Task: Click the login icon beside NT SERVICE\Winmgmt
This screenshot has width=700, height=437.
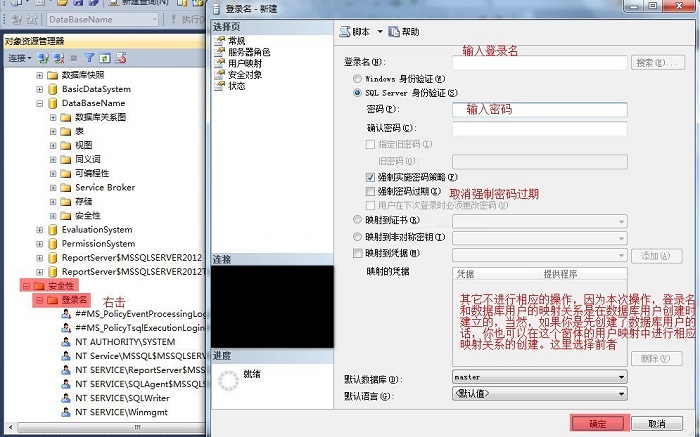Action: pyautogui.click(x=66, y=412)
